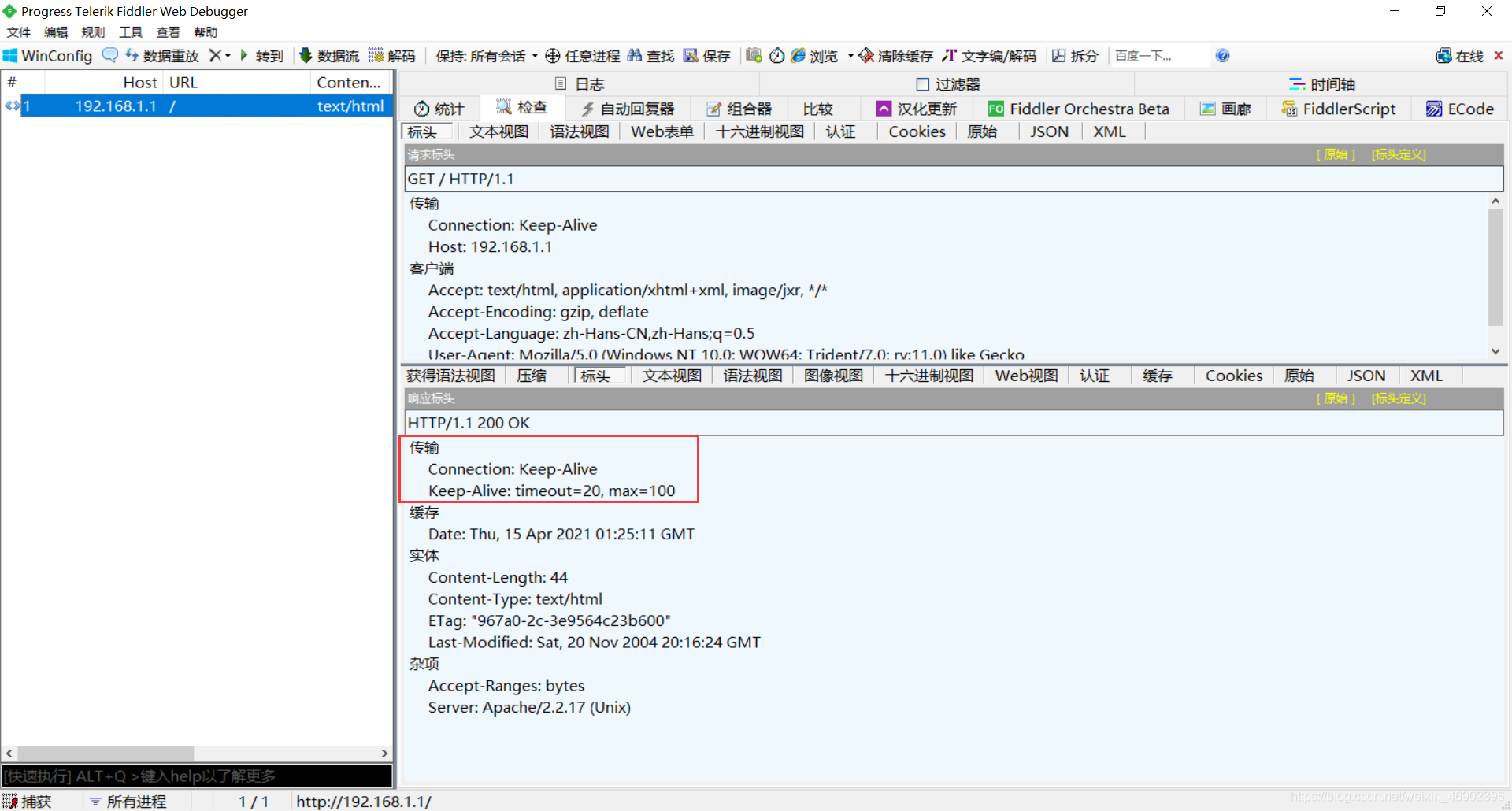The height and width of the screenshot is (811, 1512).
Task: Open dropdown arrow next to 浏览
Action: 850,56
